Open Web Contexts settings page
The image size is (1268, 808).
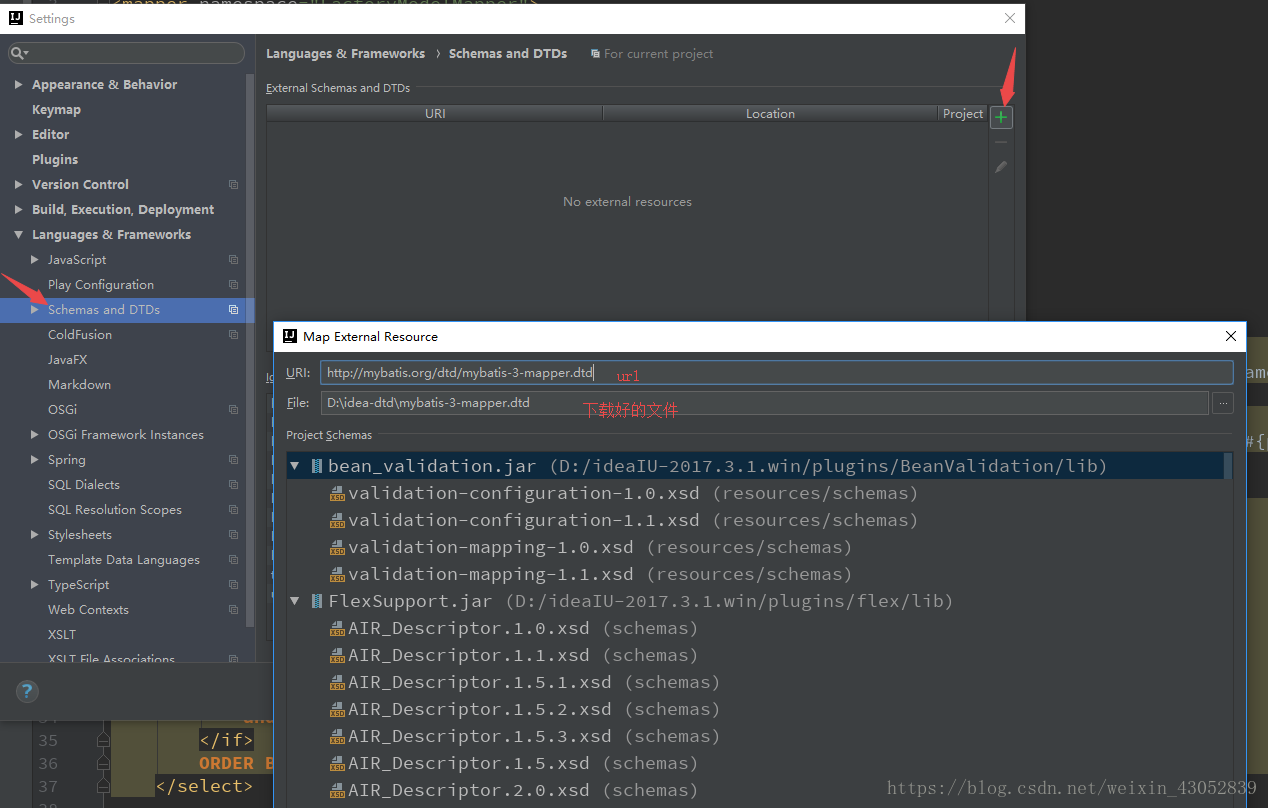click(88, 610)
